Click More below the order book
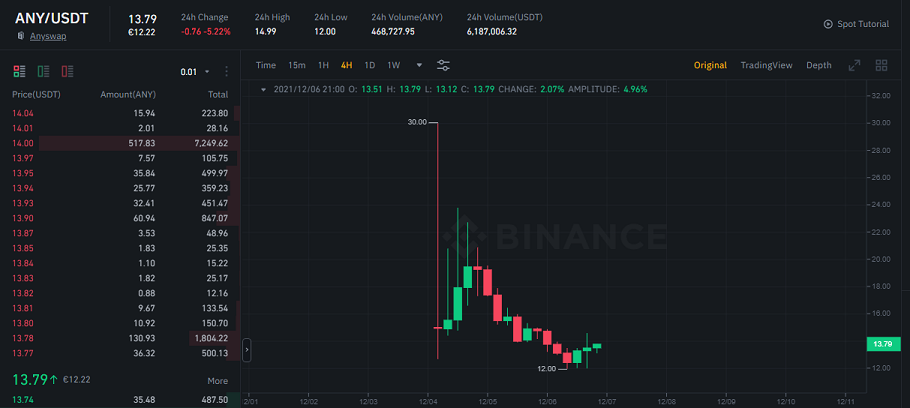The height and width of the screenshot is (408, 910). [217, 381]
